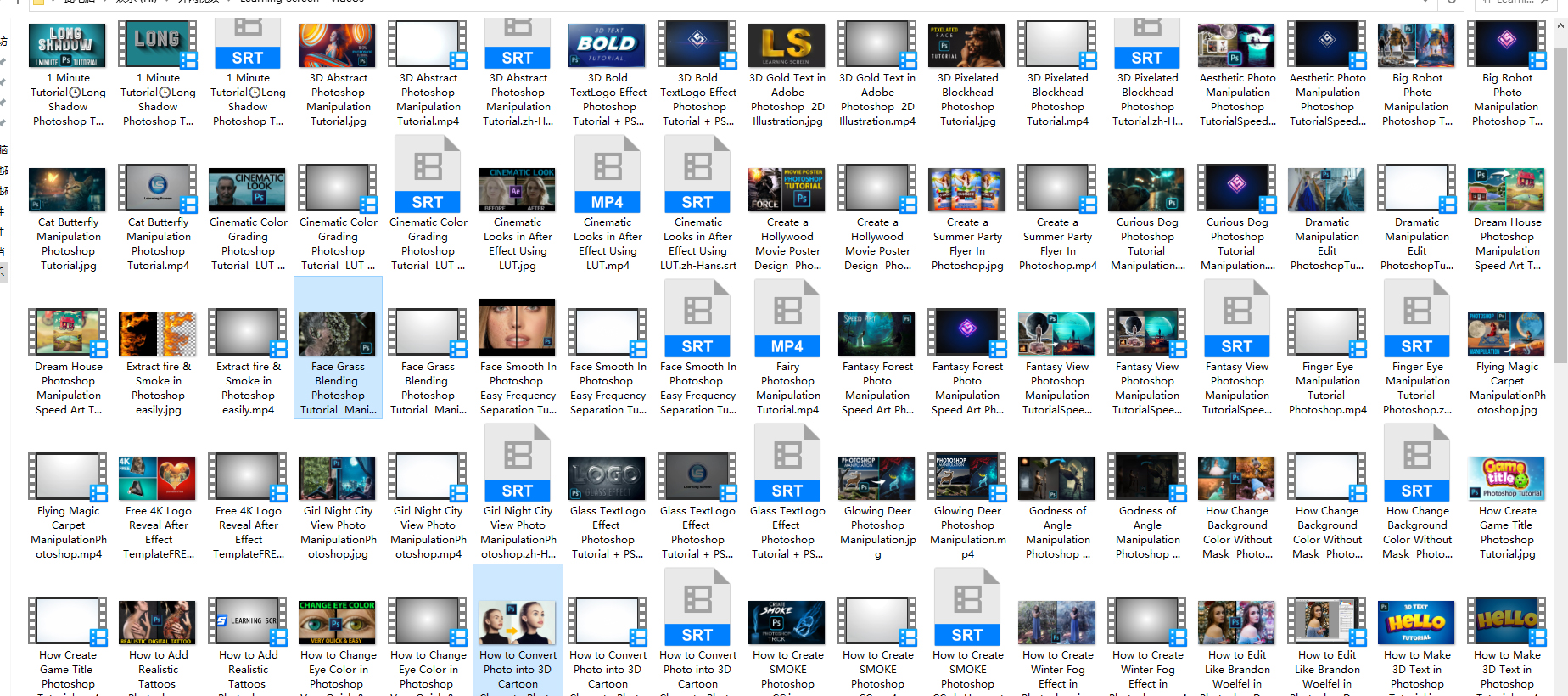The width and height of the screenshot is (1568, 696).
Task: Select How to Change Eye Color image thumbnail
Action: tap(338, 622)
